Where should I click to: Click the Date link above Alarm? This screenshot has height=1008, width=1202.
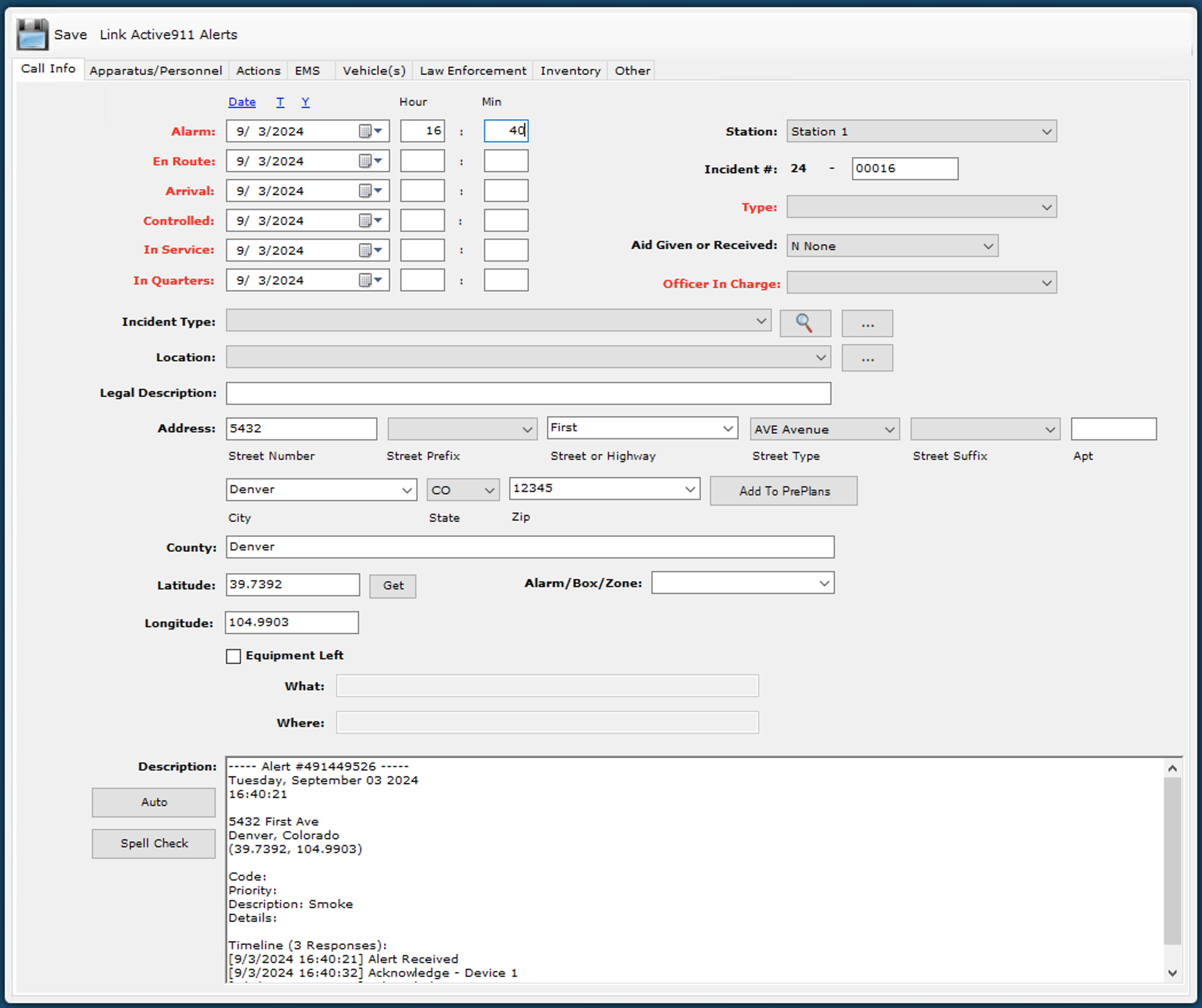[x=242, y=102]
